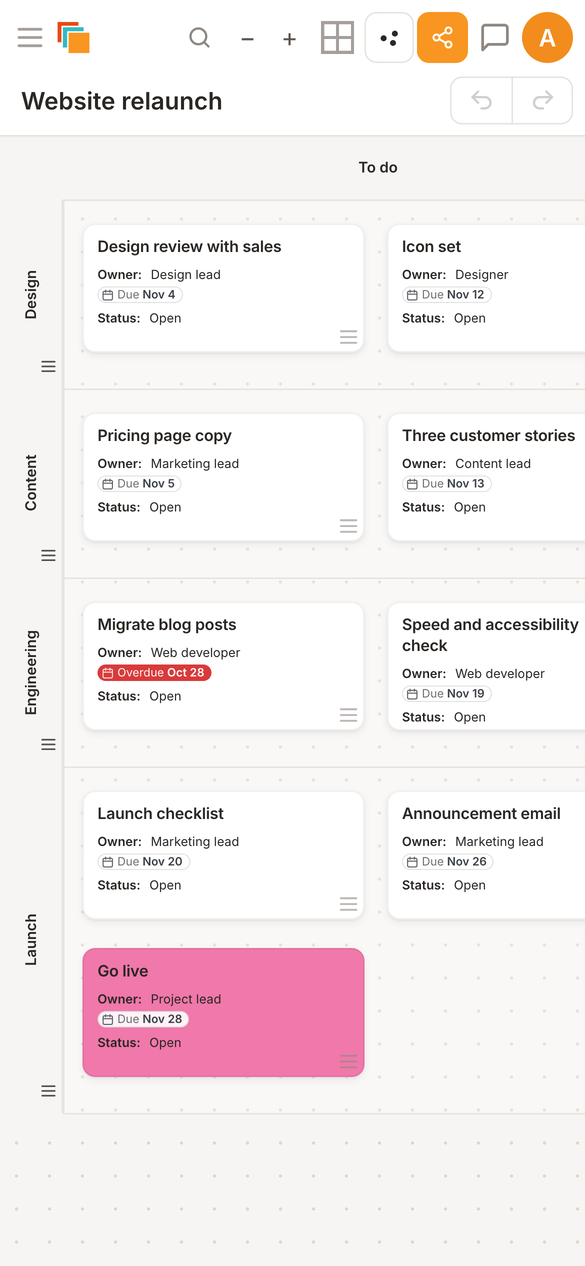Screen dimensions: 585x1266
Task: Open the Icon set card
Action: coord(486,288)
